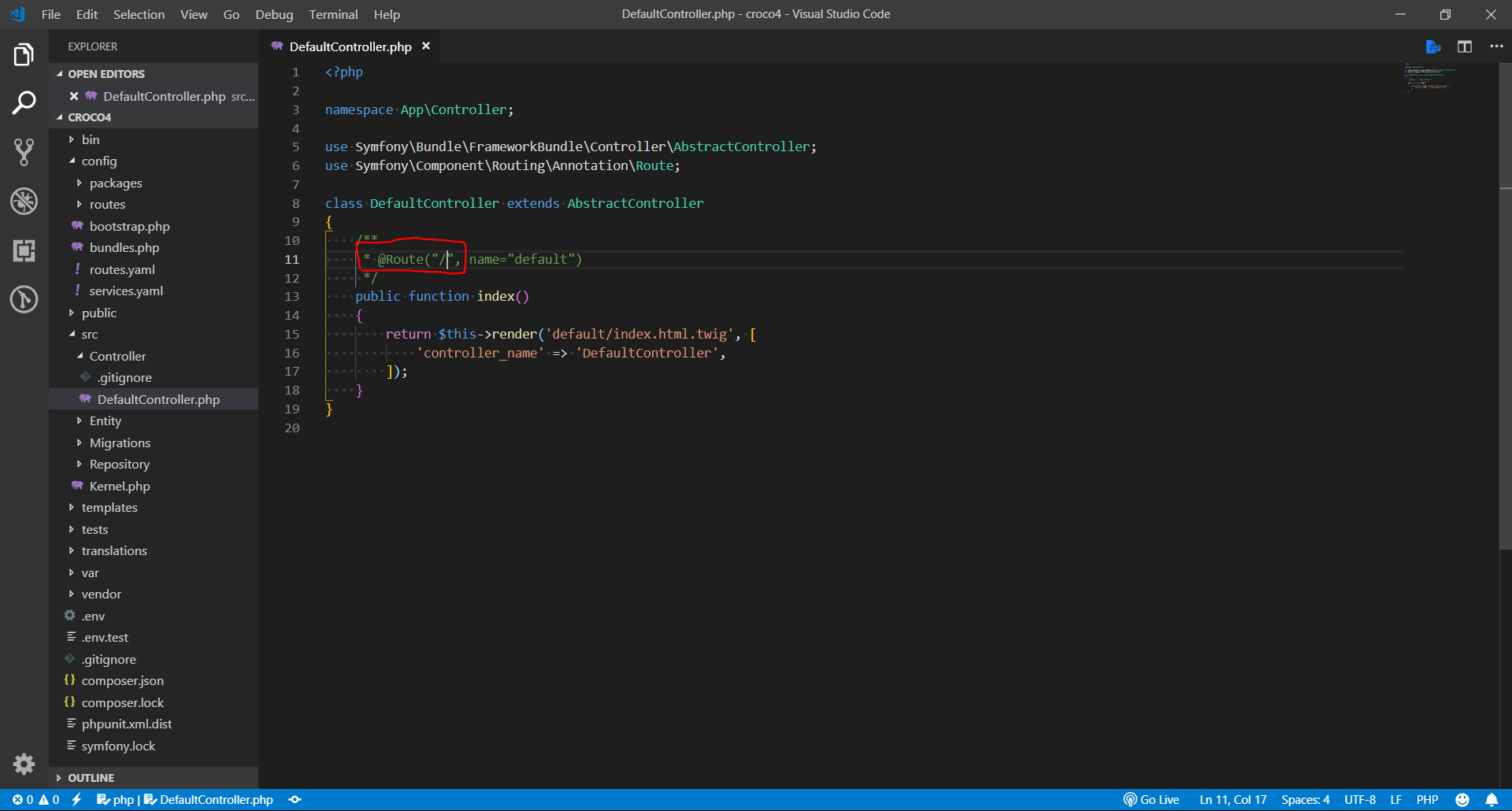Open the Source Control view
The width and height of the screenshot is (1512, 811).
[24, 152]
